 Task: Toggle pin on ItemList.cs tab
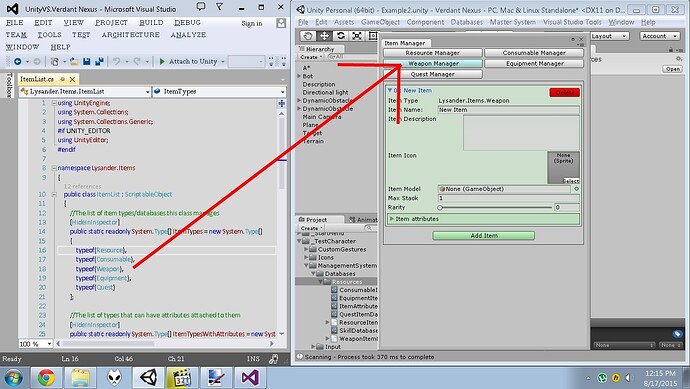[62, 79]
